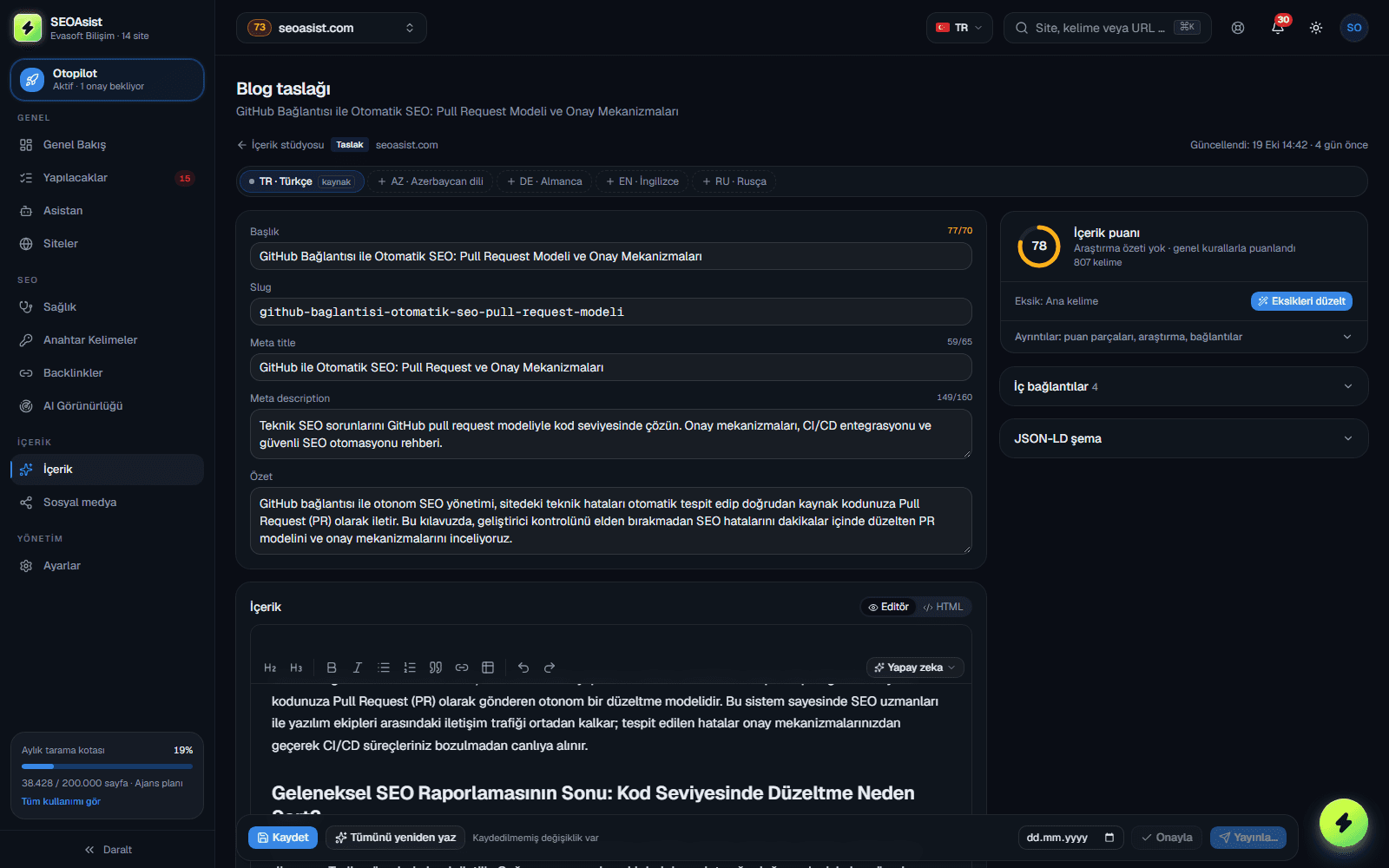1389x868 pixels.
Task: Open the help lifebuoy icon
Action: coord(1238,28)
